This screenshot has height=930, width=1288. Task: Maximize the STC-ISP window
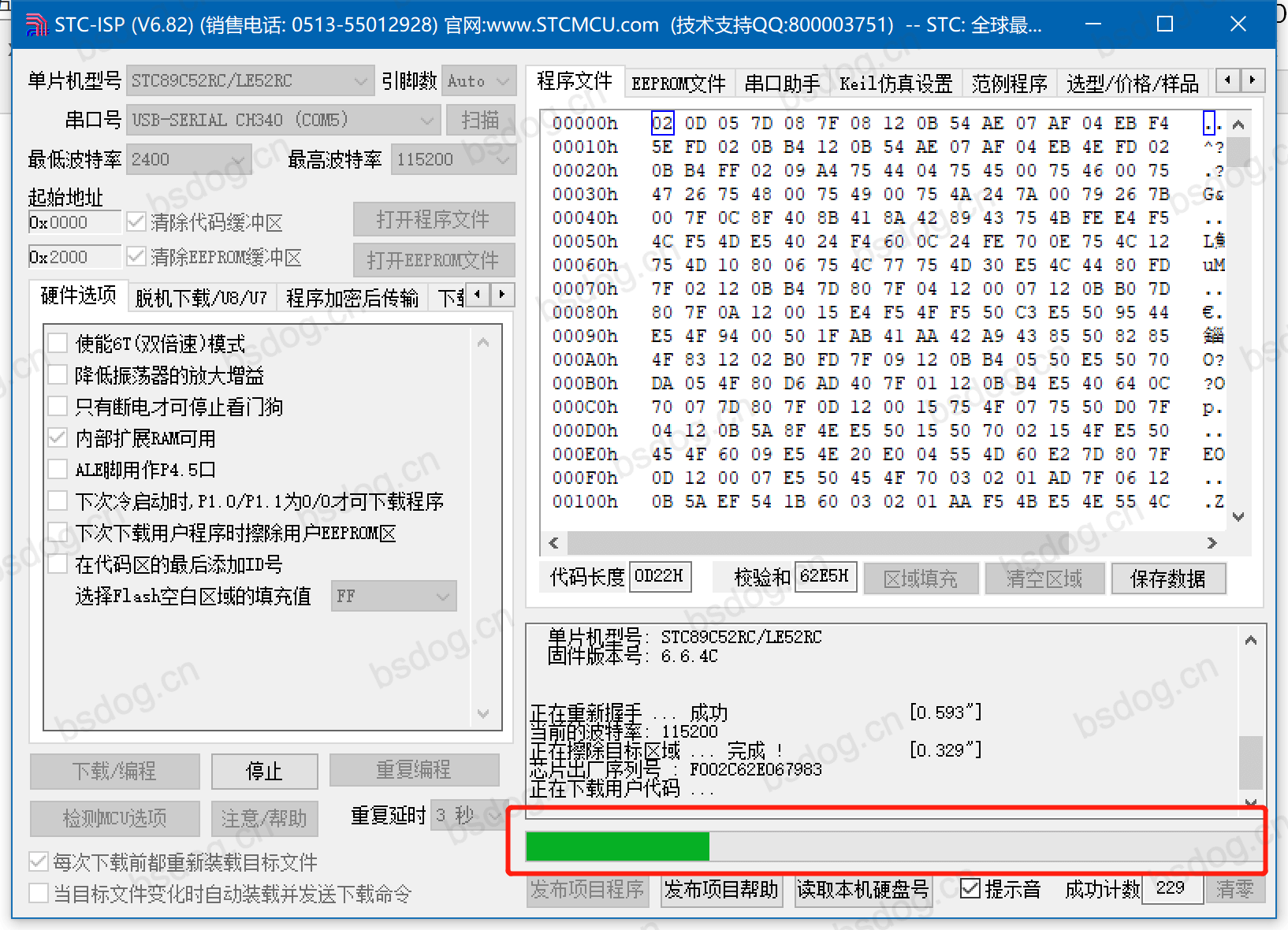coord(1165,24)
